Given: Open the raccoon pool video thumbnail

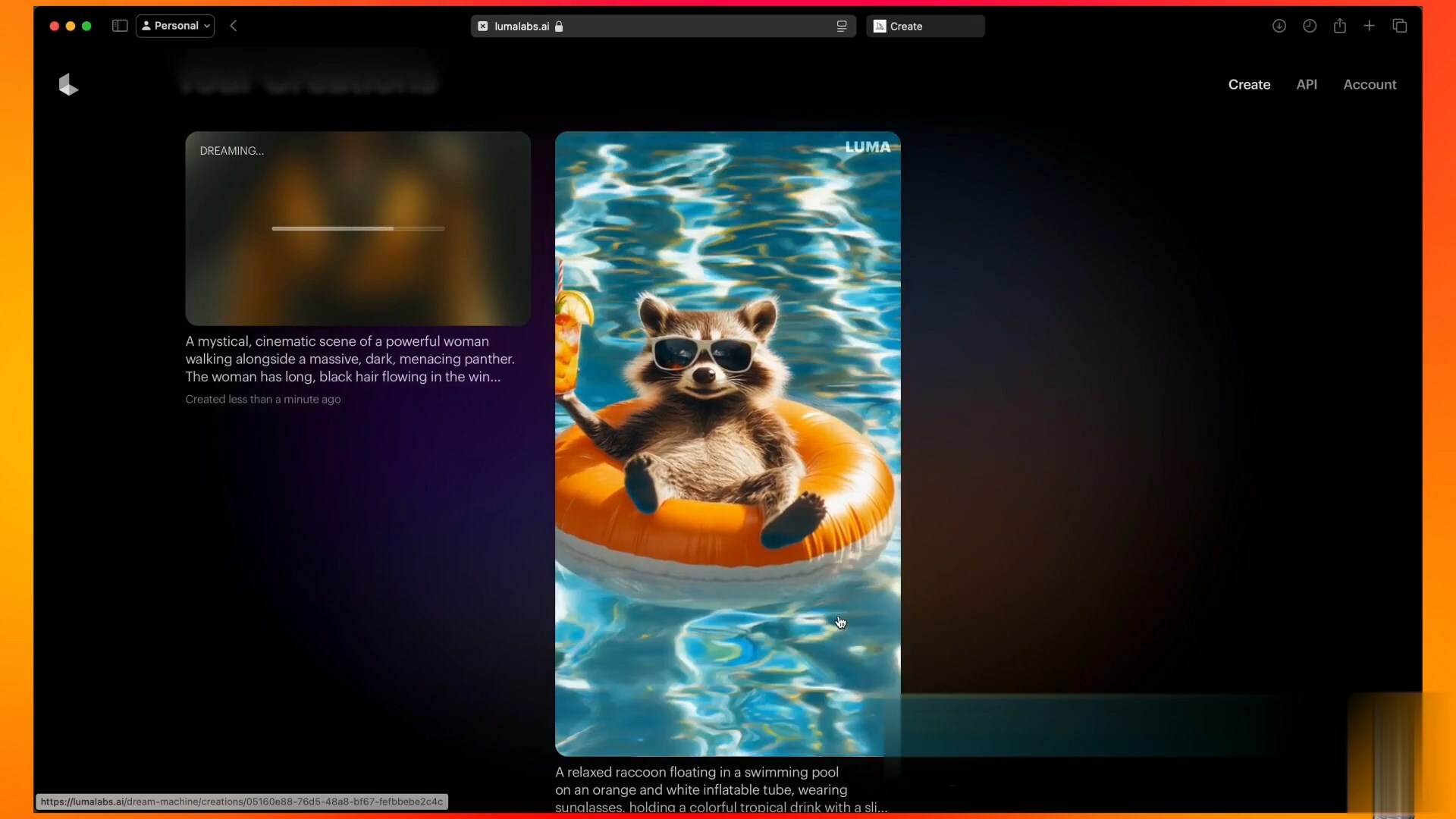Looking at the screenshot, I should pos(728,444).
